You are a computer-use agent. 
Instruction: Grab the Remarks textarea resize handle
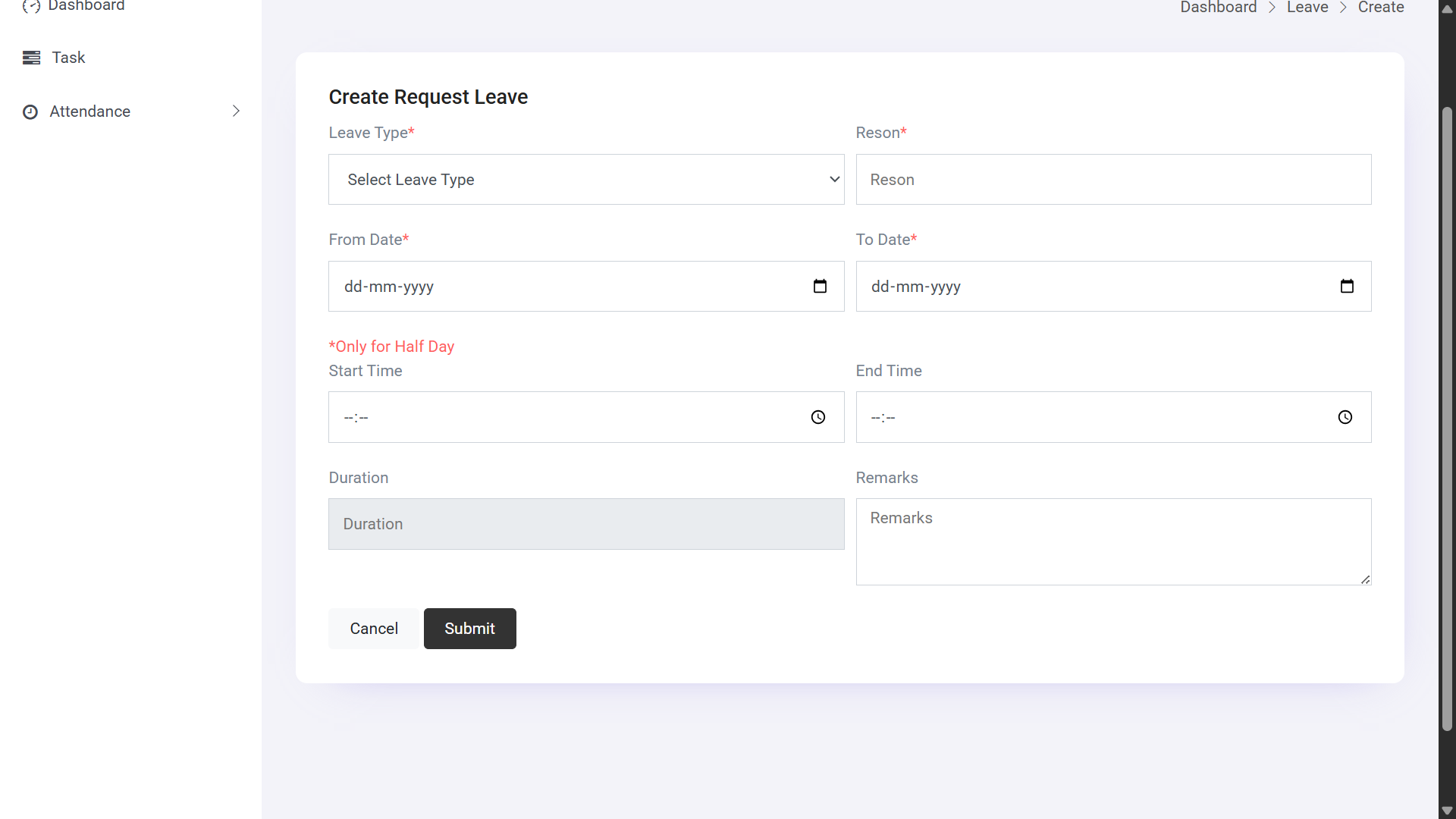click(1365, 579)
